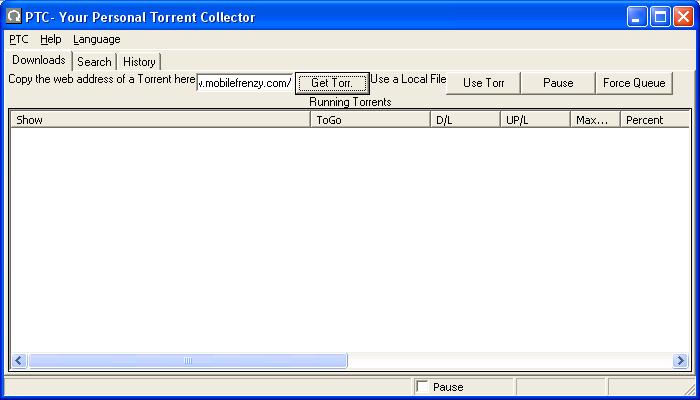This screenshot has width=700, height=400.
Task: Open the Help menu
Action: click(50, 39)
